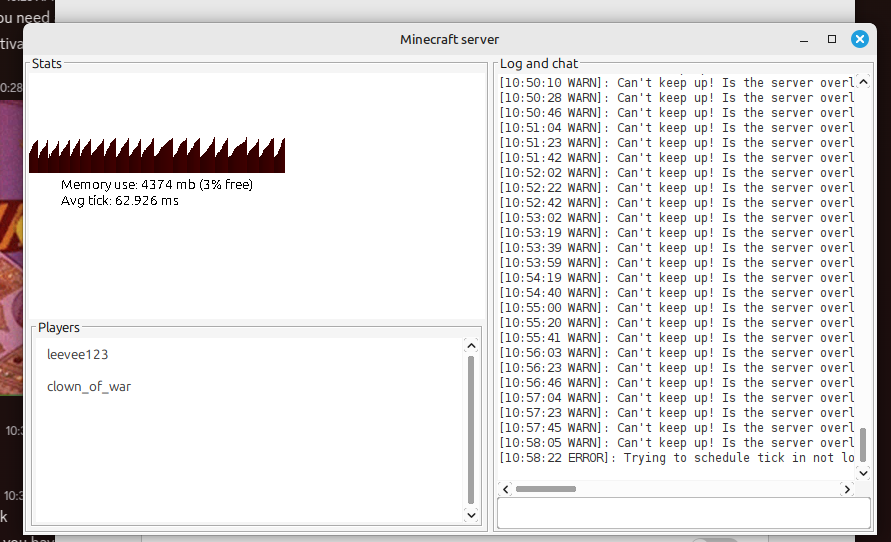The height and width of the screenshot is (542, 891).
Task: Click the 10:54:40 WARN log line
Action: [677, 293]
